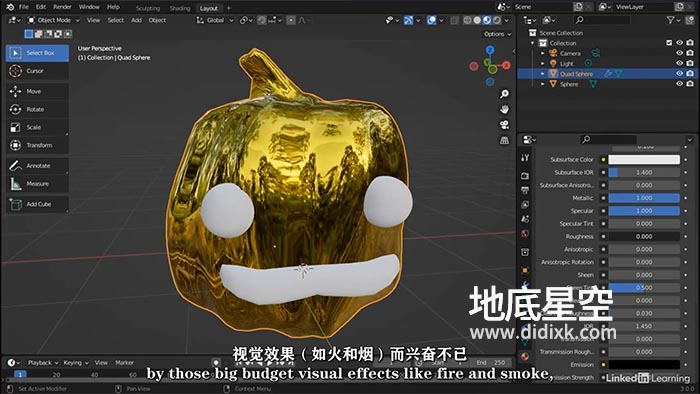Open the viewport Options dropdown

tap(497, 34)
